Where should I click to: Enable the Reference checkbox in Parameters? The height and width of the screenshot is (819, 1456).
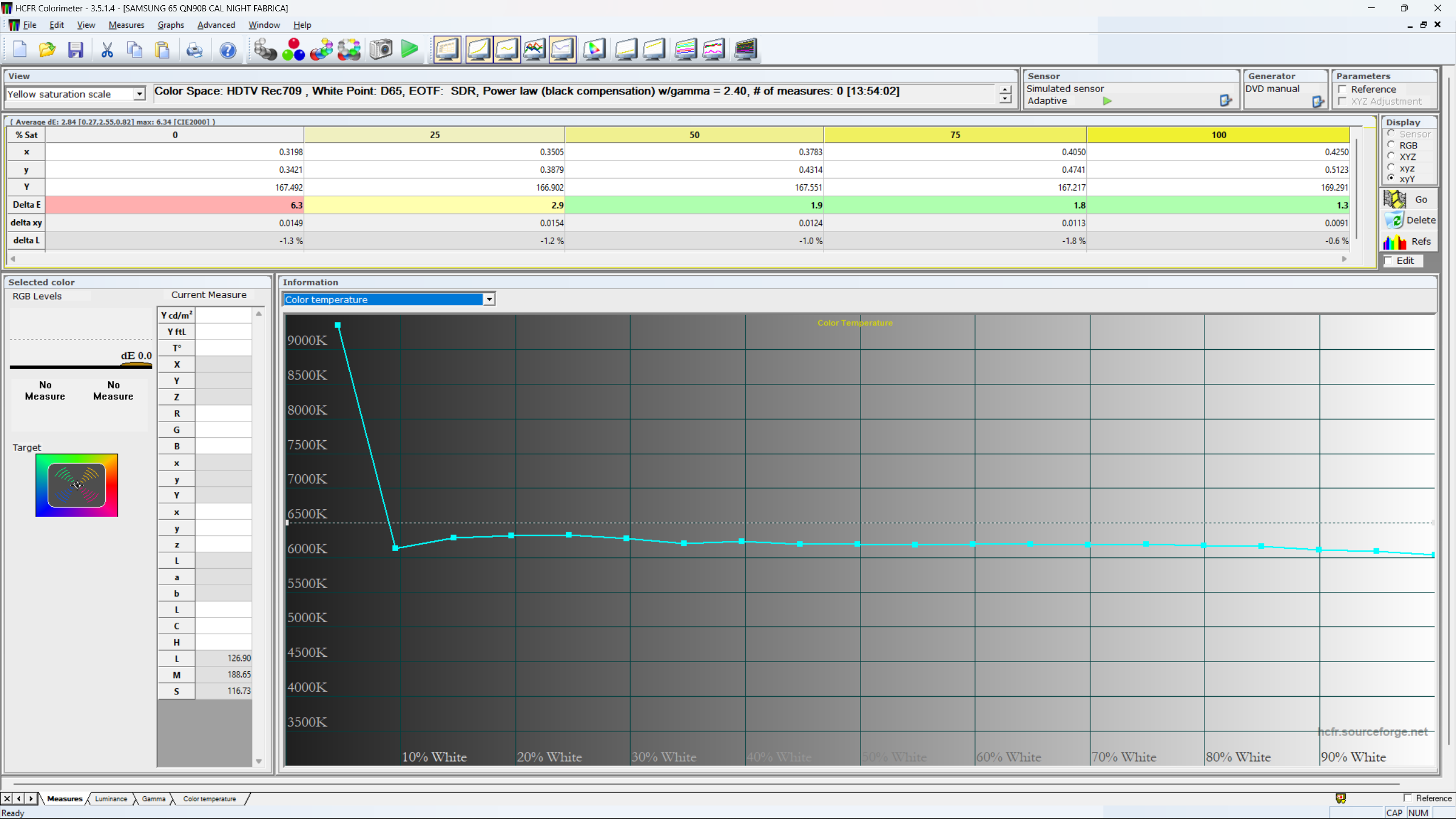click(x=1343, y=89)
